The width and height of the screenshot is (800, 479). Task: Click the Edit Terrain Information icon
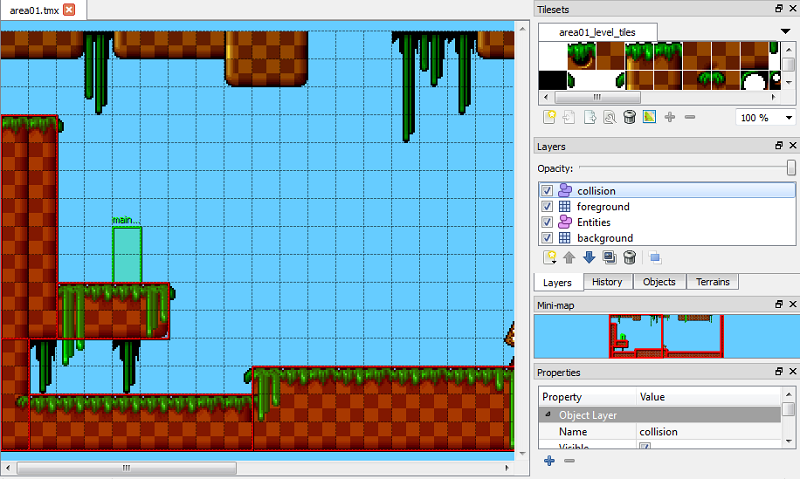pyautogui.click(x=649, y=118)
